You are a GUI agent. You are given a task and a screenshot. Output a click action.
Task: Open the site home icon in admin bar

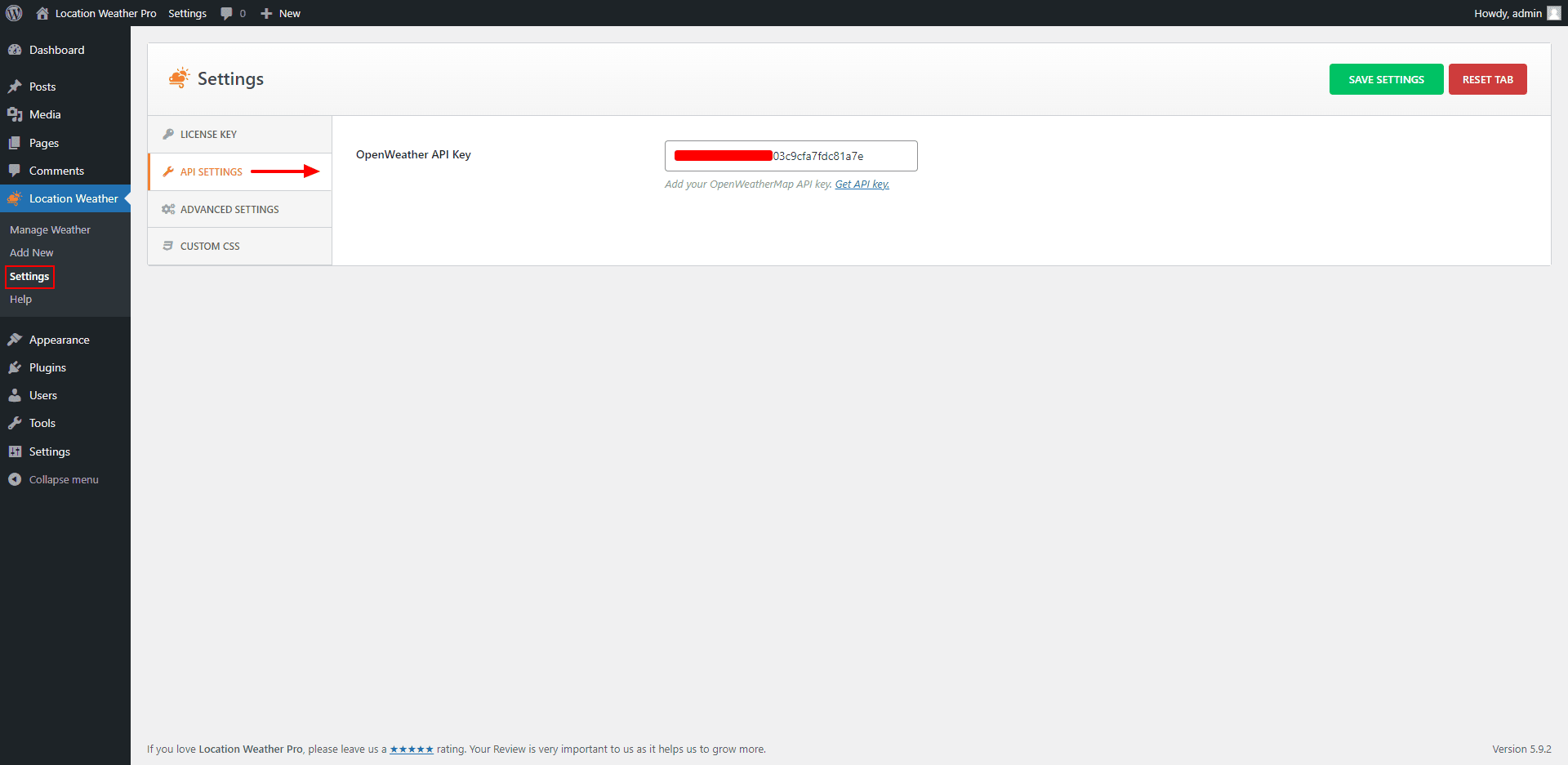[42, 13]
